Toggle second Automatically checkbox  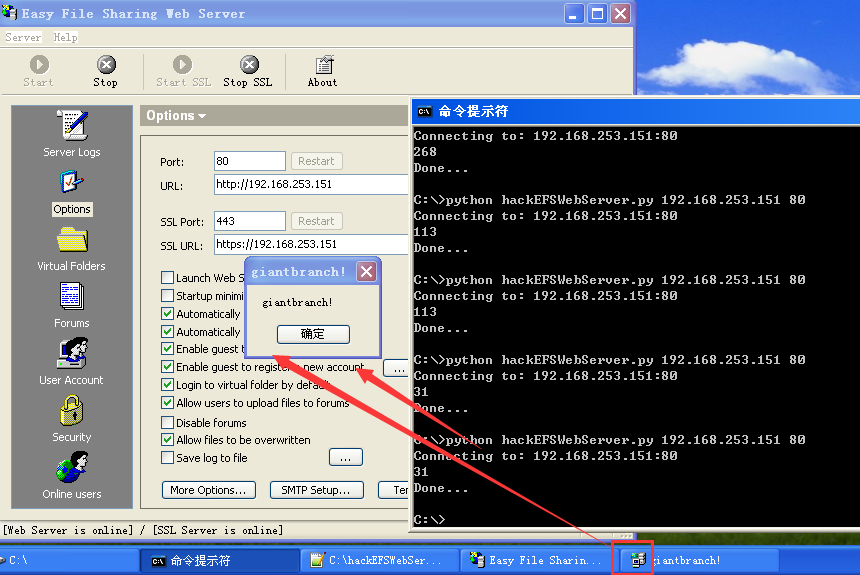167,331
